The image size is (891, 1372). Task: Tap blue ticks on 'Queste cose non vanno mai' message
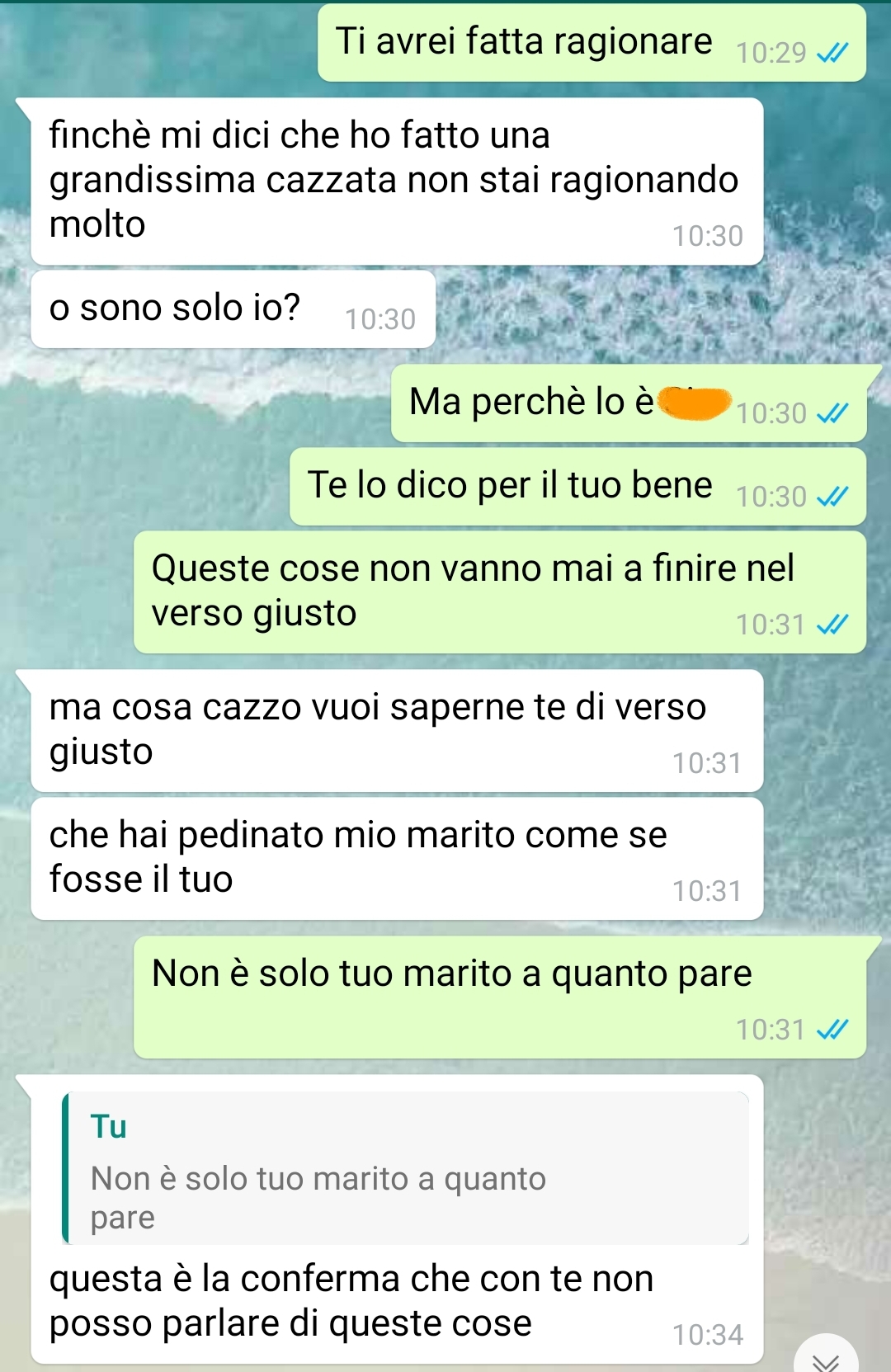[x=832, y=625]
